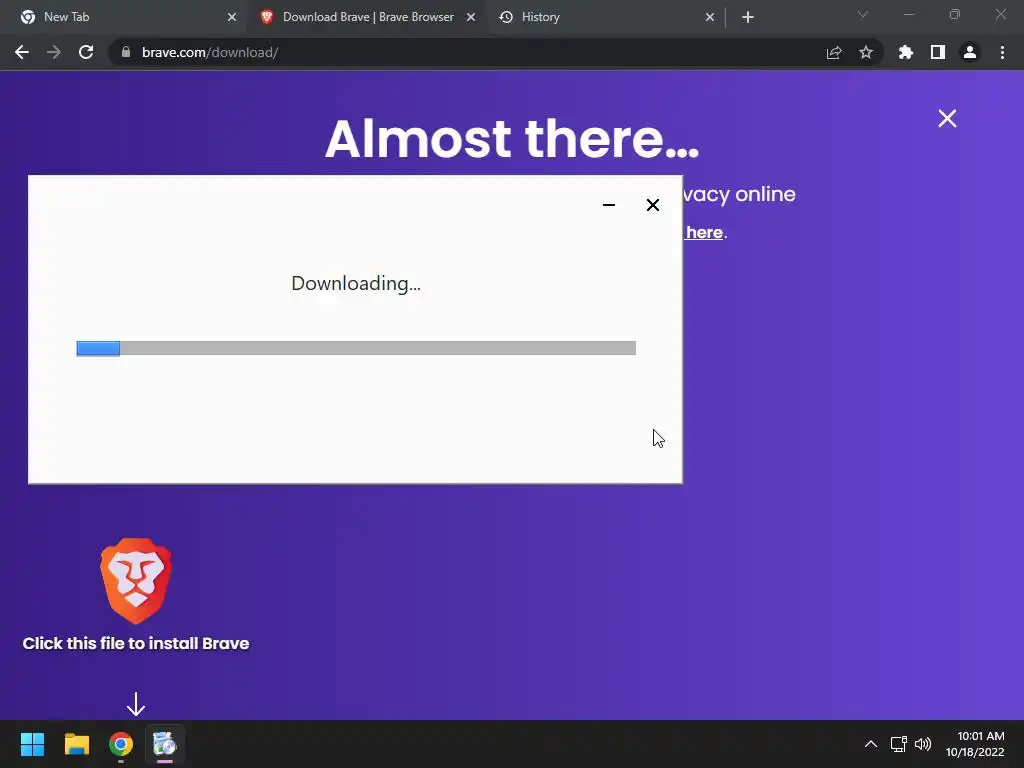Close the New Tab tab

(232, 17)
